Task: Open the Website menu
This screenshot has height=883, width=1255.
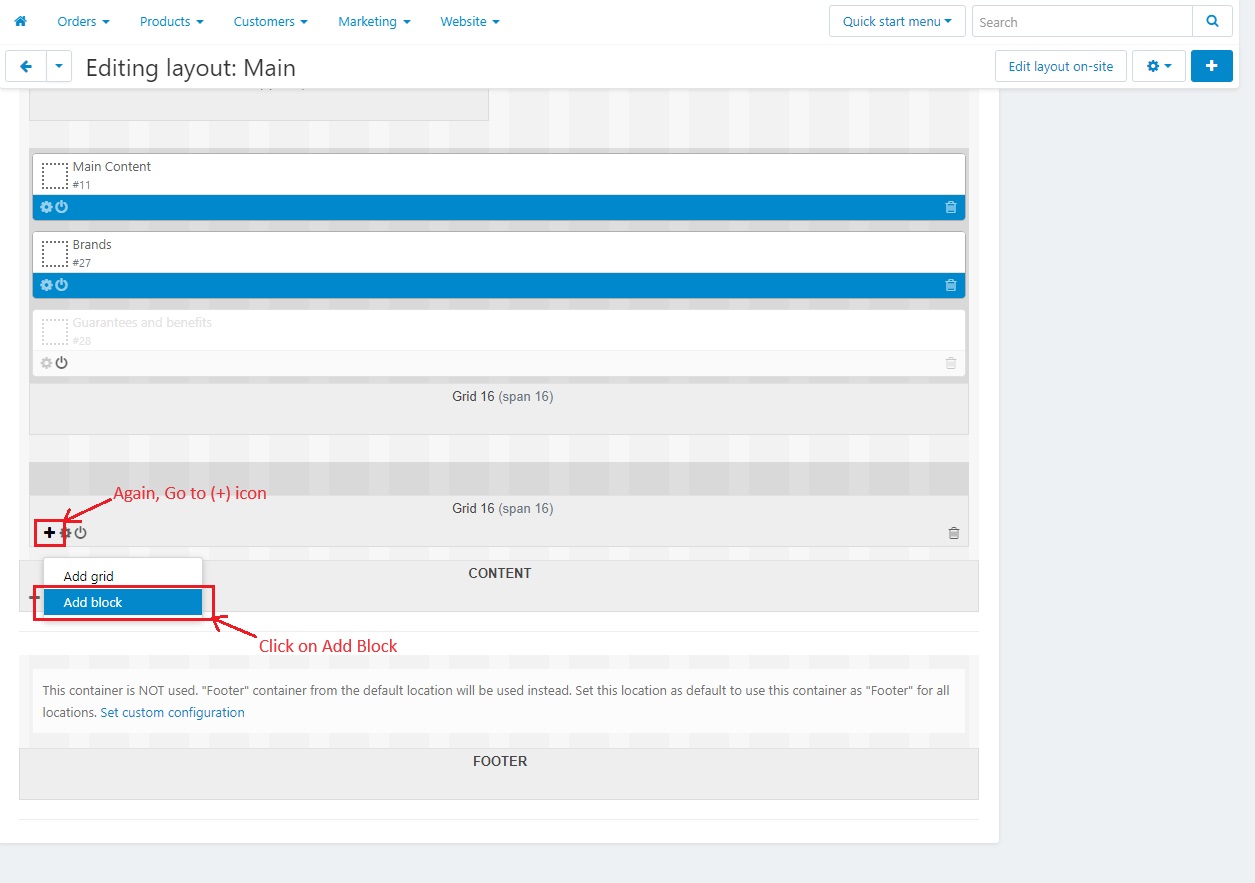Action: (x=470, y=21)
